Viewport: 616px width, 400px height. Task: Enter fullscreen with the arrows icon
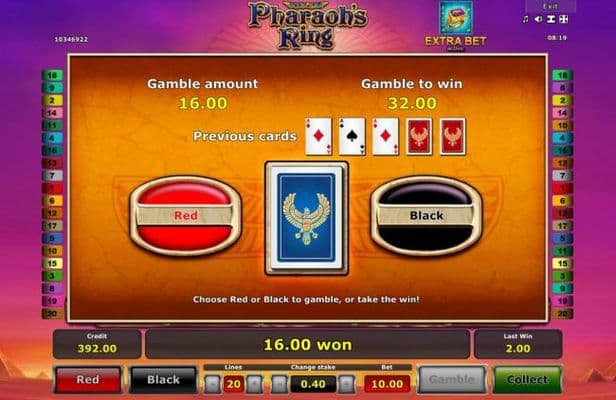coord(564,19)
